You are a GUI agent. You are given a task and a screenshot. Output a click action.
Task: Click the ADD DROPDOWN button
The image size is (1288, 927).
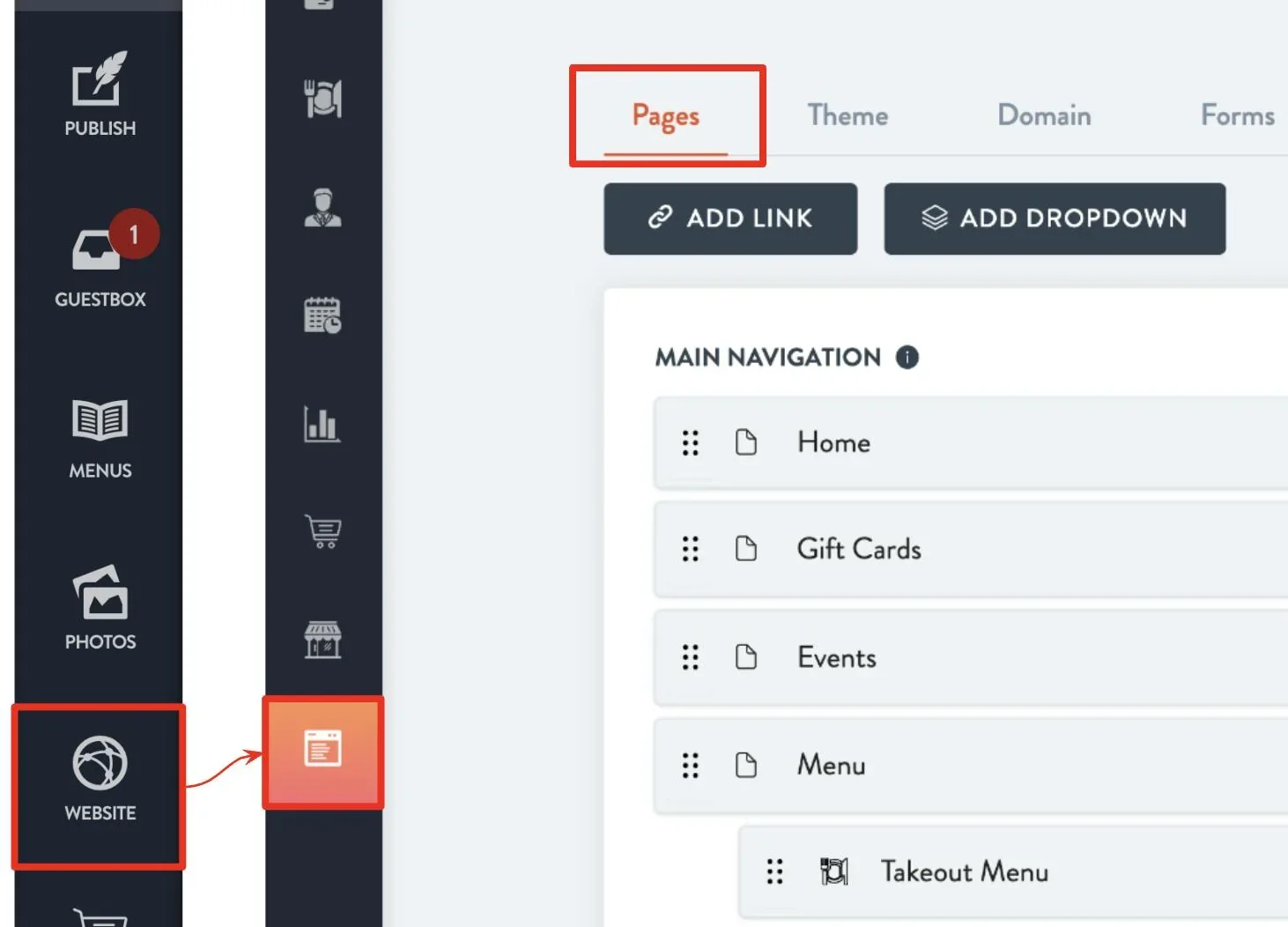[1055, 219]
